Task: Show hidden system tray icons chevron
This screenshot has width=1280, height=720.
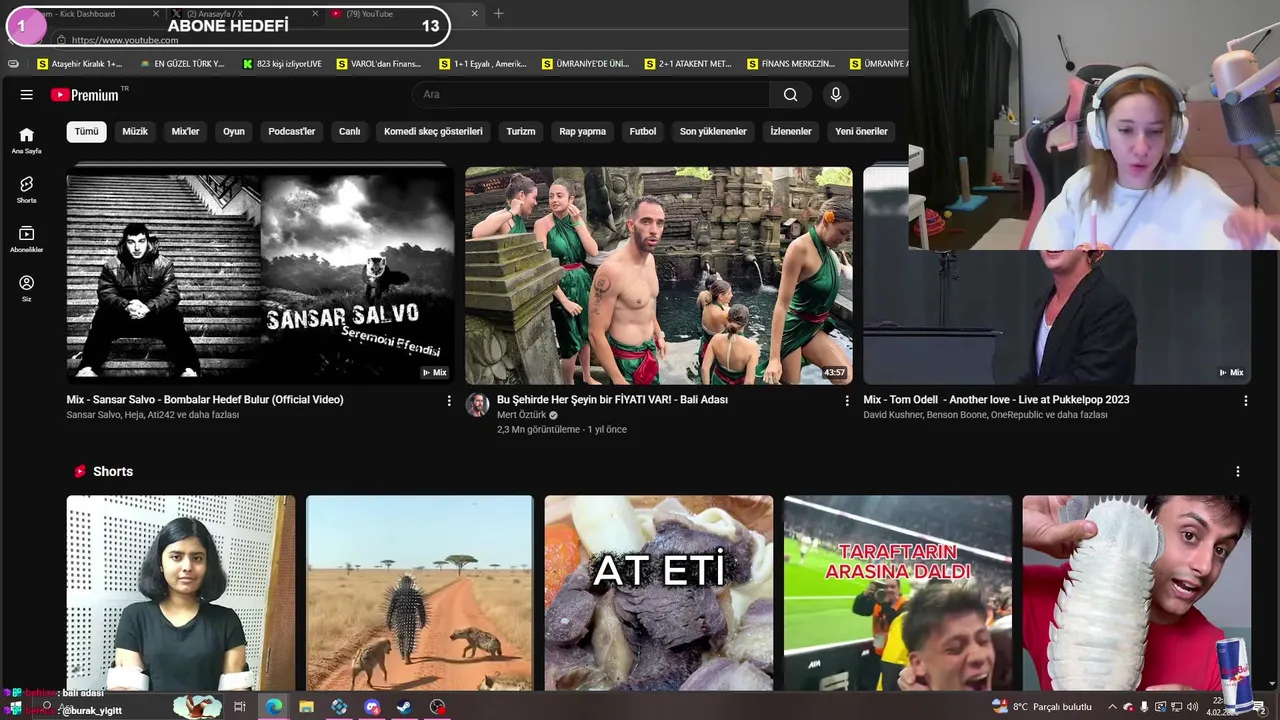Action: 1112,707
